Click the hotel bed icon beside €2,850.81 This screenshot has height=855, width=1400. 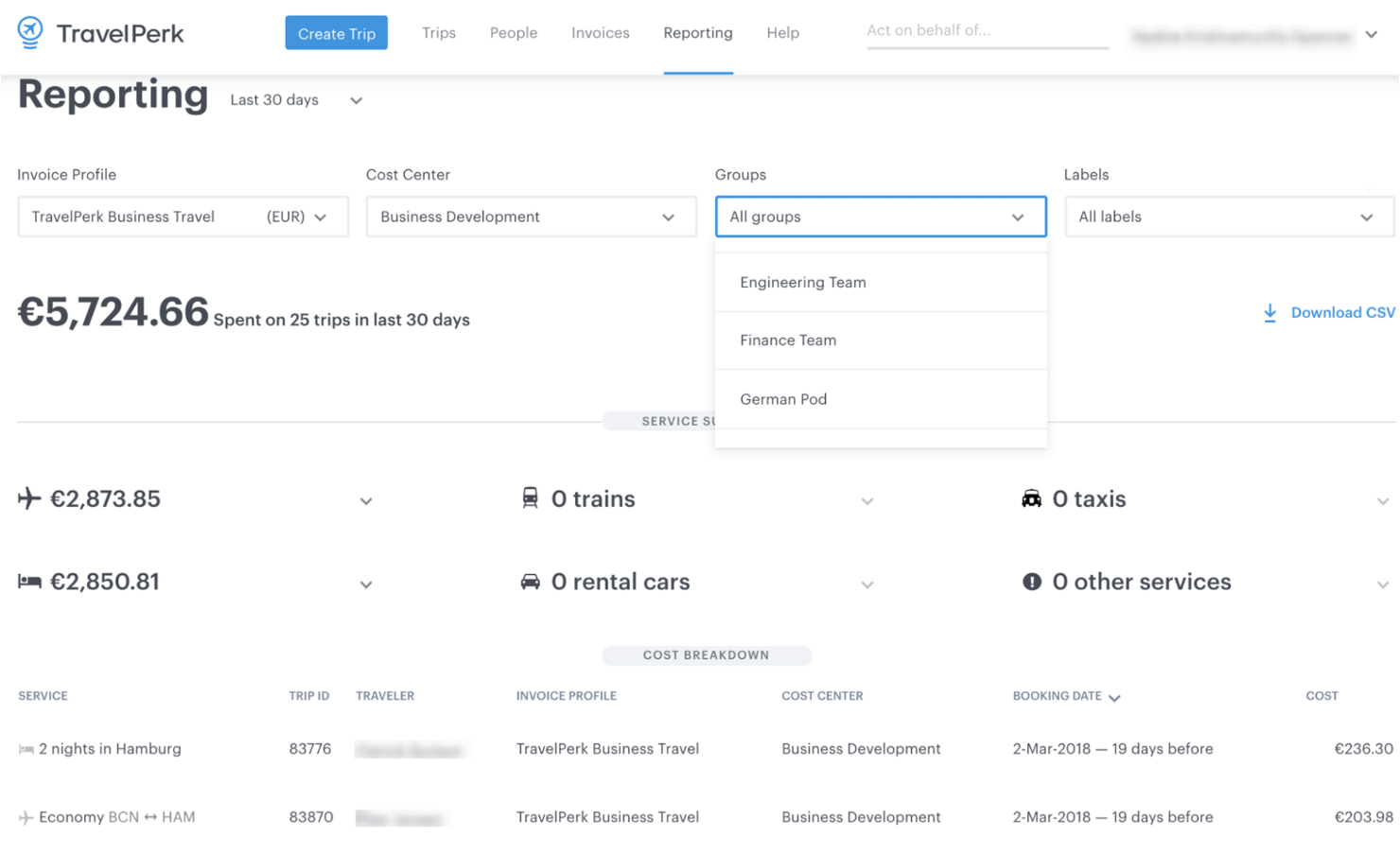[x=29, y=582]
